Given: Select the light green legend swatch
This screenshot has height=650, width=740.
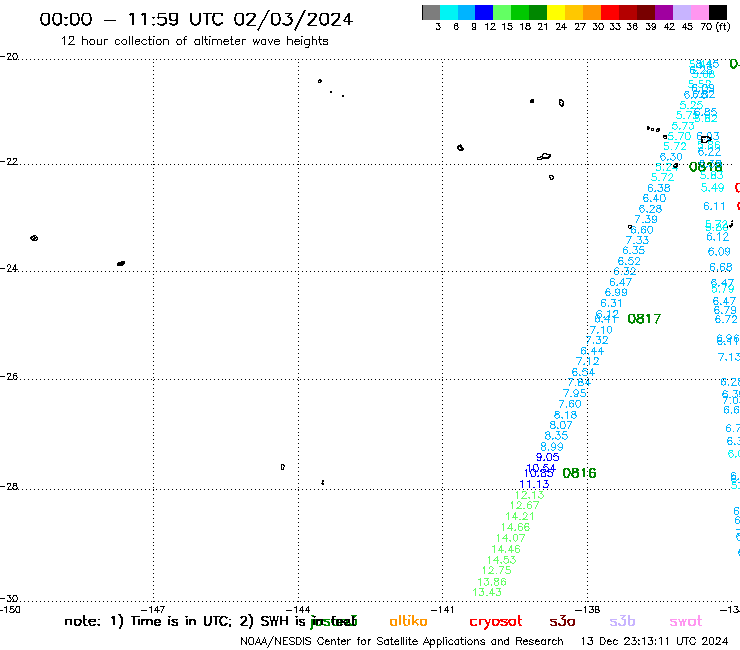Looking at the screenshot, I should tap(502, 12).
